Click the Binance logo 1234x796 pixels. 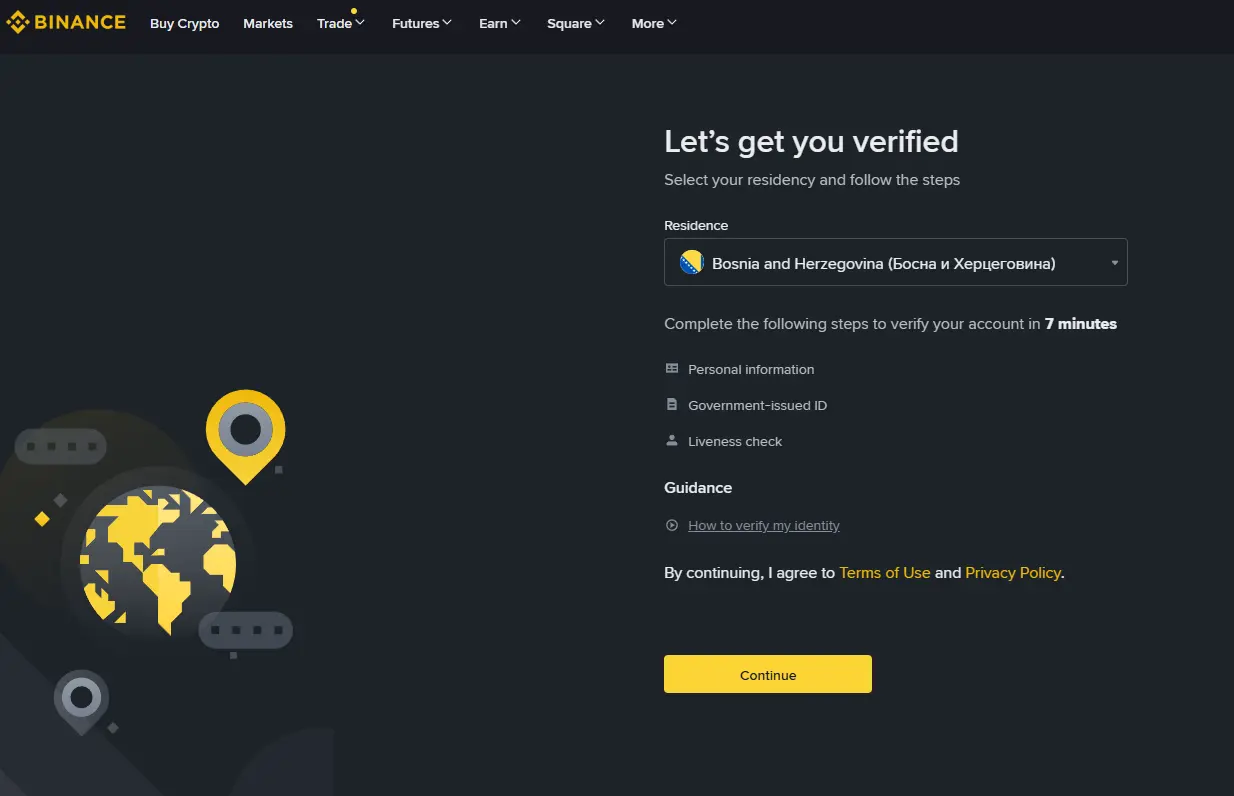[x=66, y=21]
